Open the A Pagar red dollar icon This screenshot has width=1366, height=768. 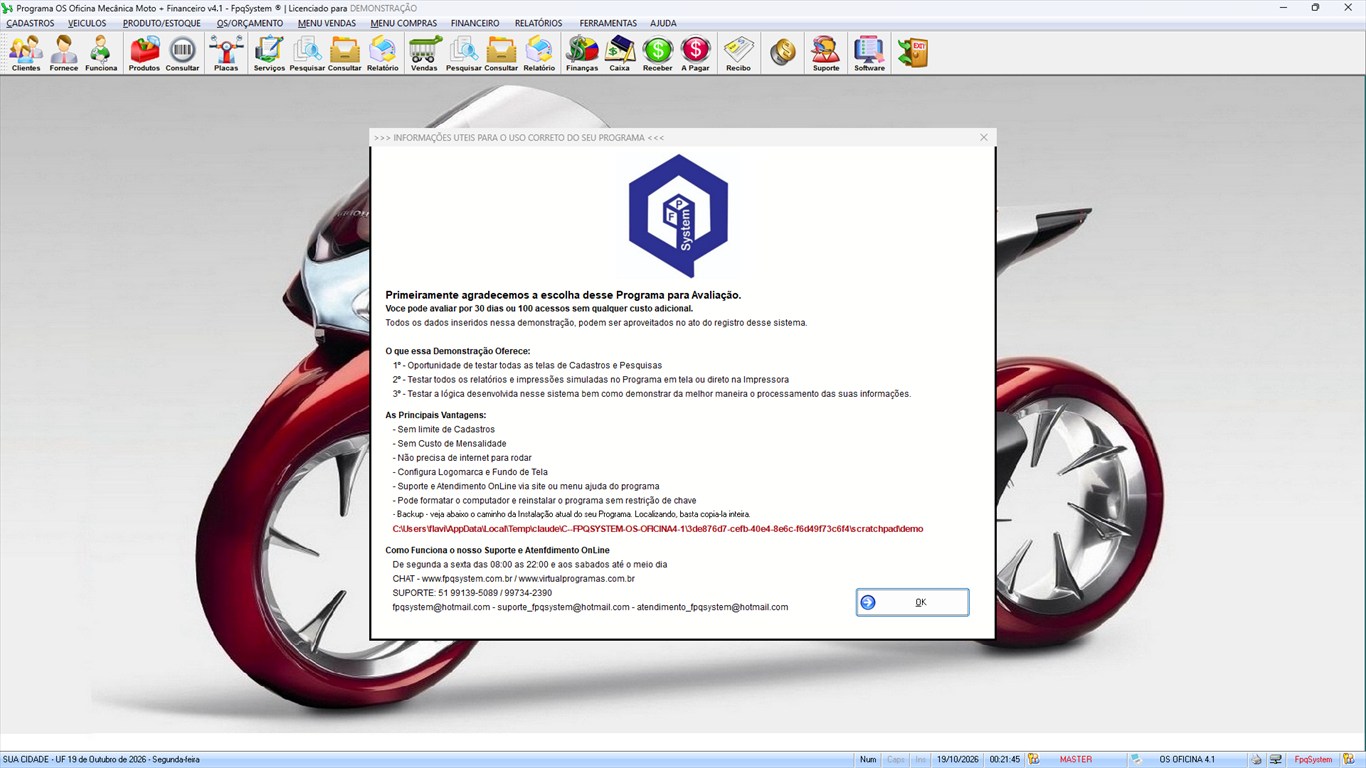coord(695,53)
